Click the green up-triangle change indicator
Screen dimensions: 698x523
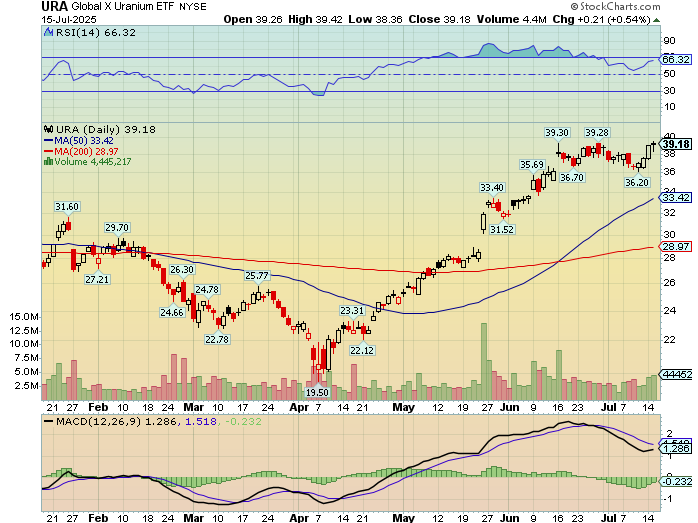[x=657, y=20]
